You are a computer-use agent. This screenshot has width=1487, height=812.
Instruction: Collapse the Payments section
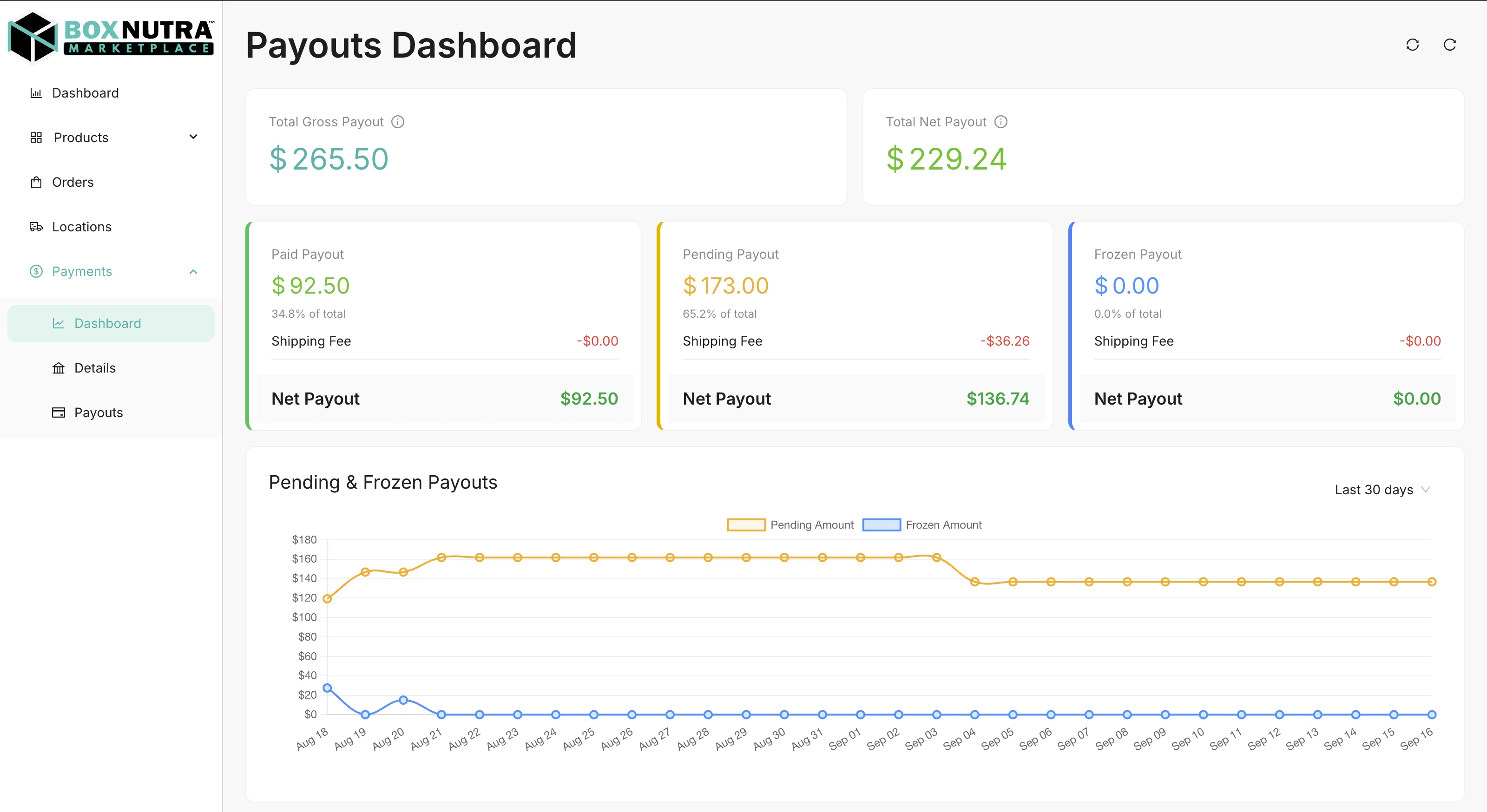click(193, 271)
